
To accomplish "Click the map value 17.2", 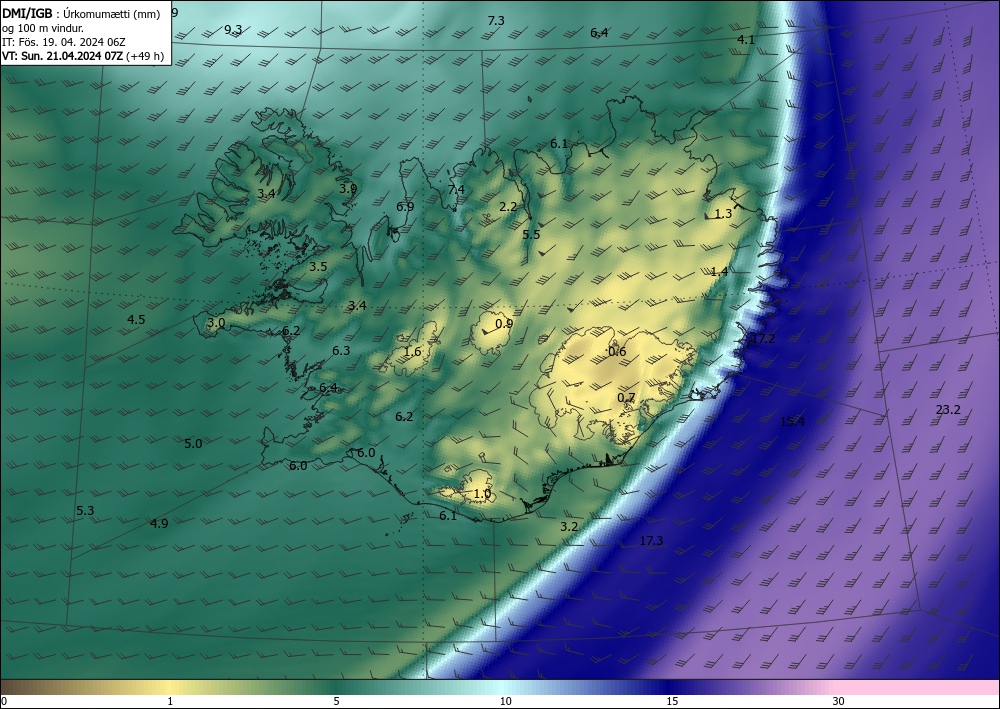I will (x=763, y=339).
